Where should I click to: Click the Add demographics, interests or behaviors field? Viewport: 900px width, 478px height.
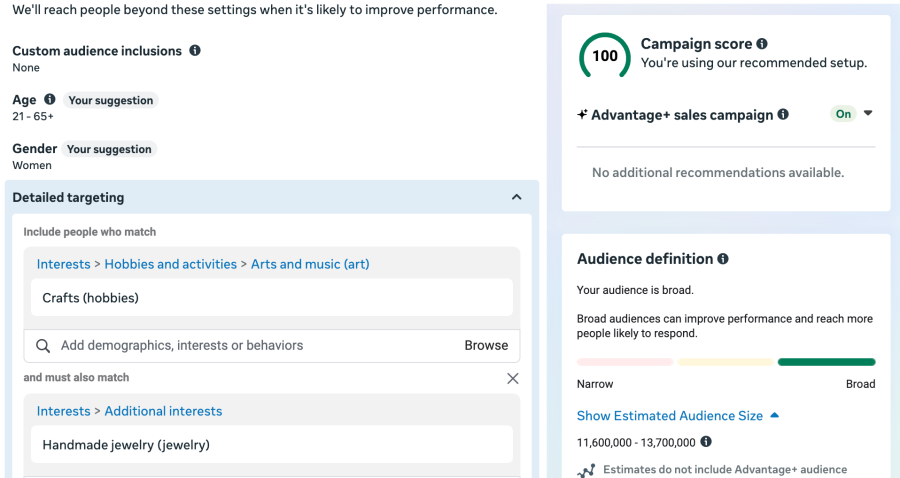tap(240, 345)
